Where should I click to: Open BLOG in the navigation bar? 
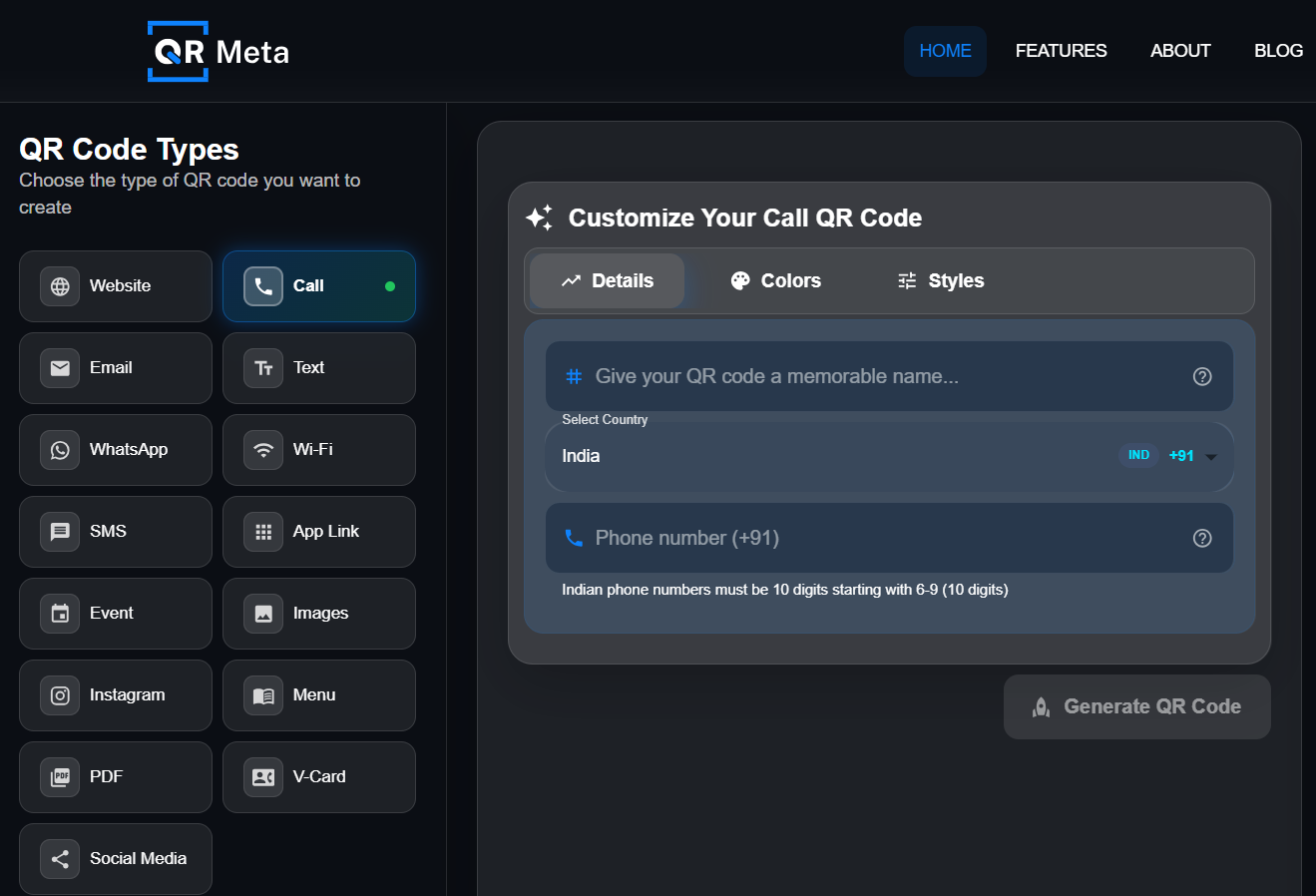(x=1278, y=51)
